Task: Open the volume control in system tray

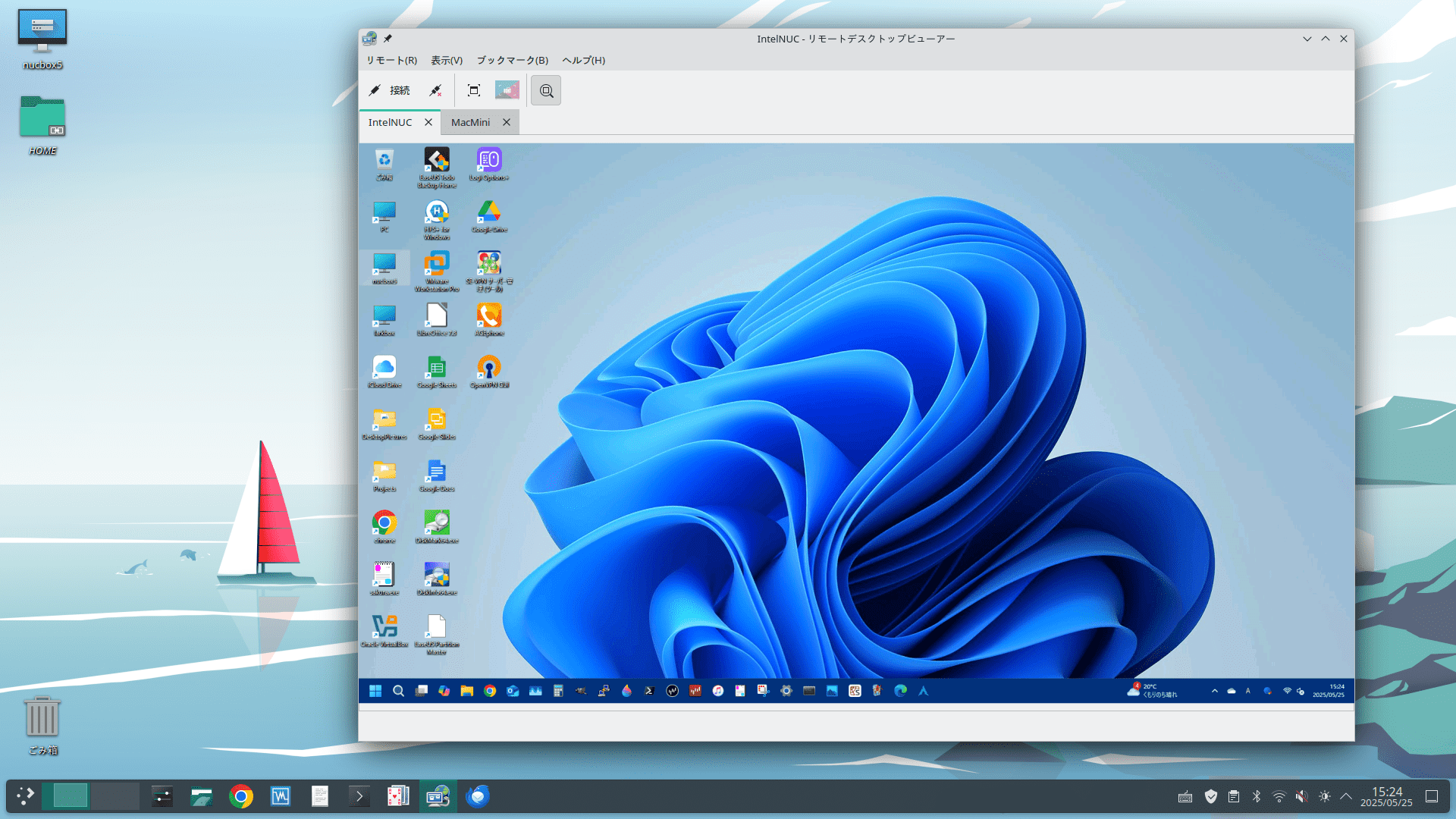Action: (1301, 796)
